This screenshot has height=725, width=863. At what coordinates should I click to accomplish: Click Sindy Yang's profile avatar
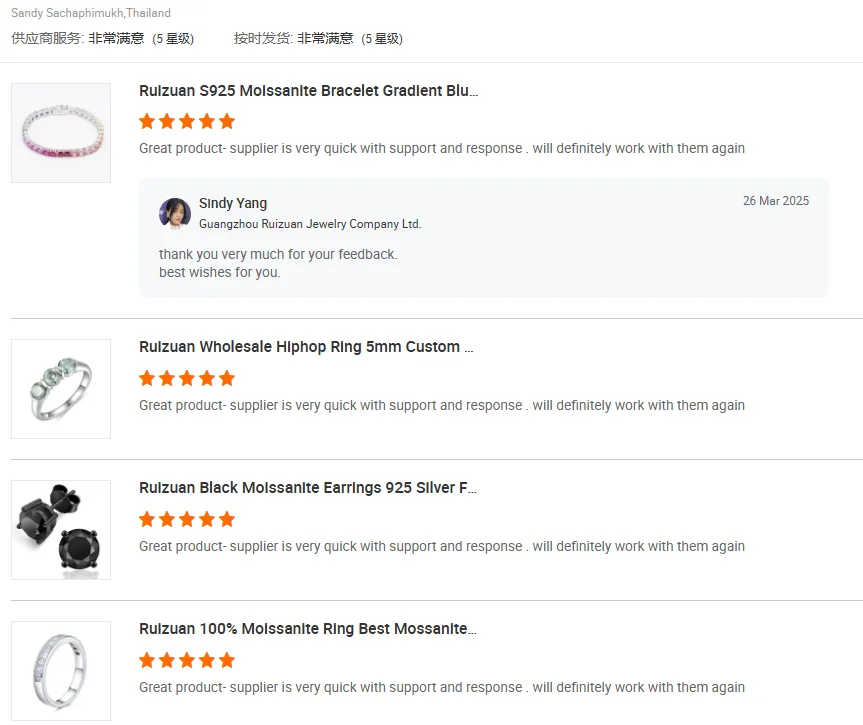(x=175, y=213)
